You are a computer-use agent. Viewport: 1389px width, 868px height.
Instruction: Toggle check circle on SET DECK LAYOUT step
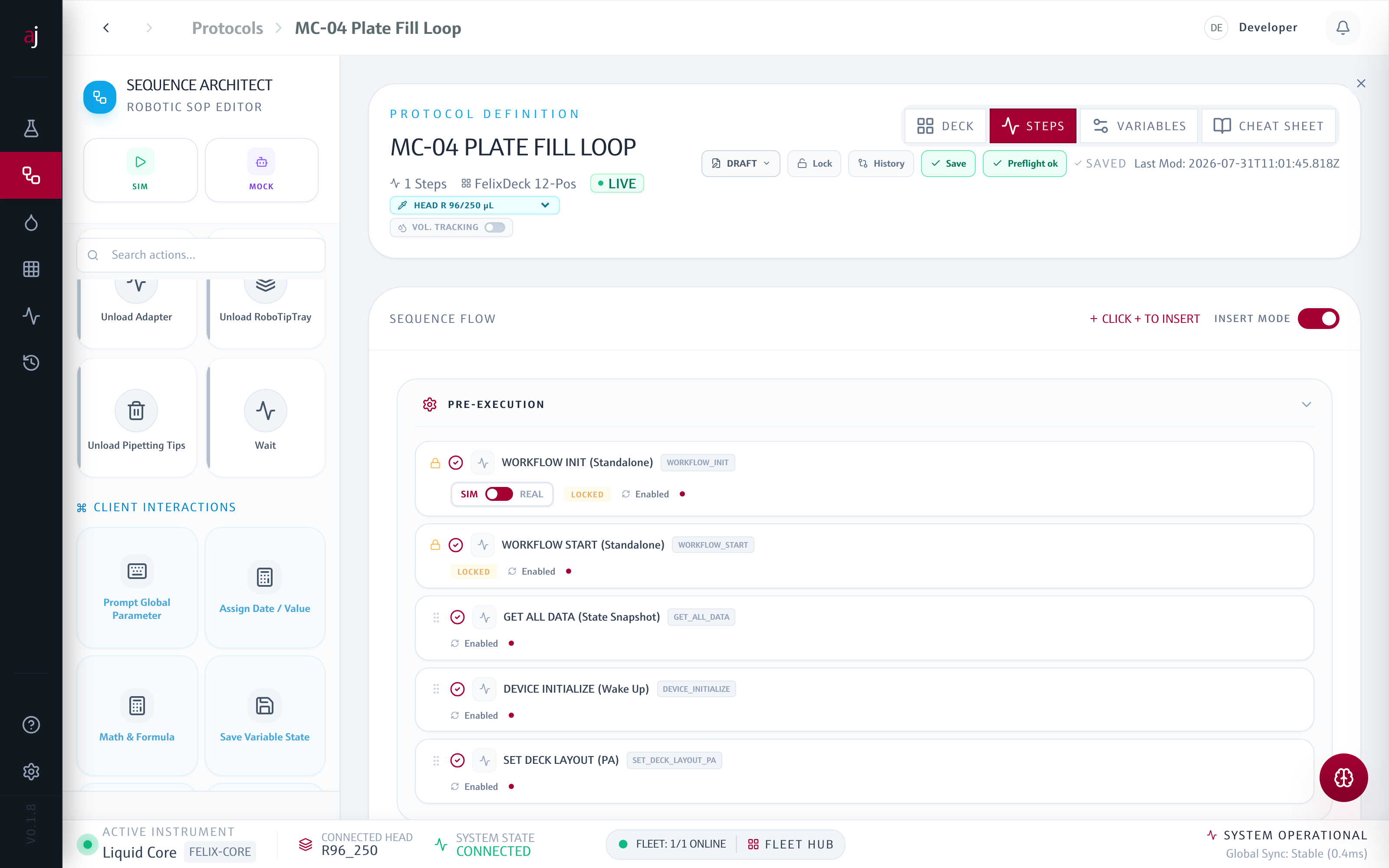pyautogui.click(x=458, y=760)
